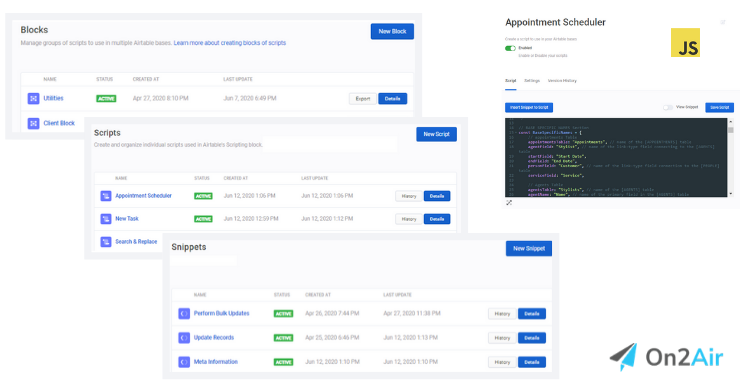Click the Search & Replace script icon
This screenshot has height=392, width=740.
point(106,242)
